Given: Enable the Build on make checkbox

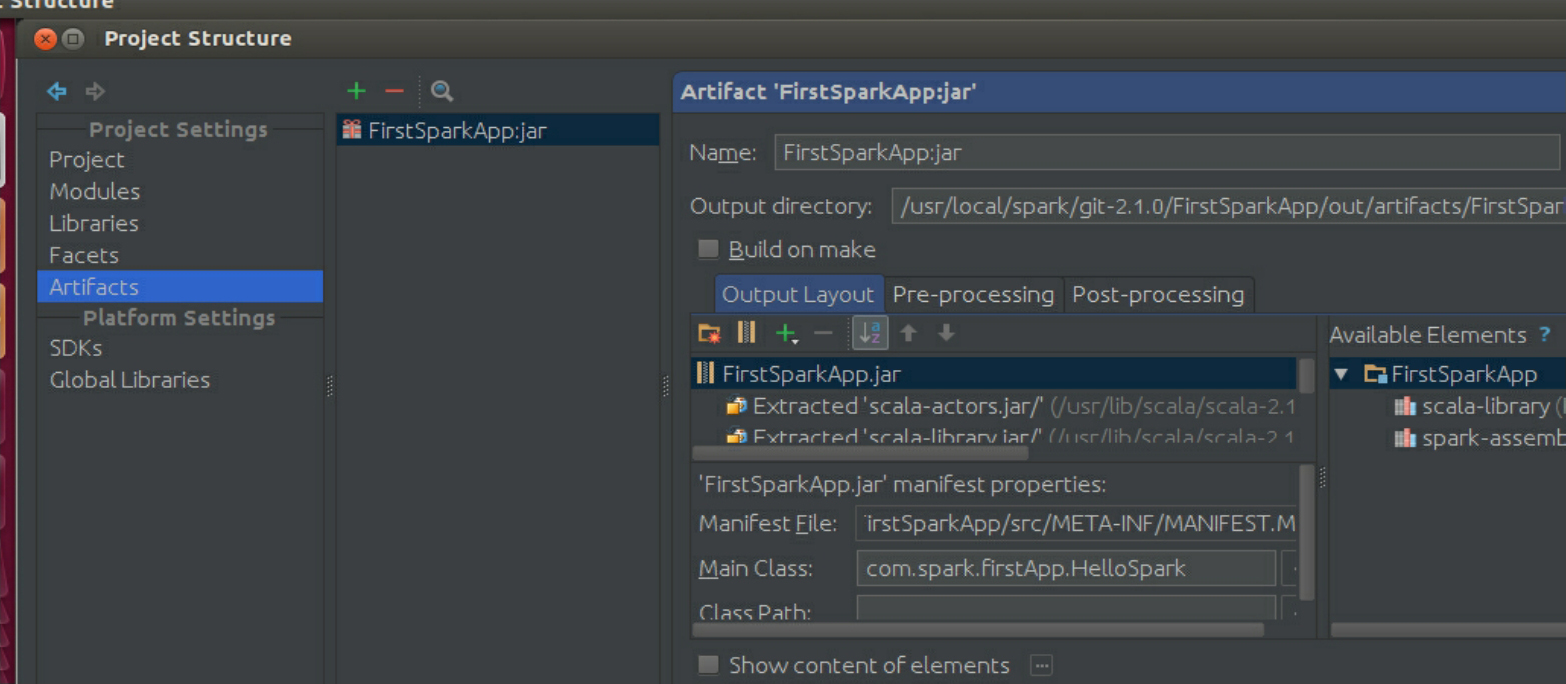Looking at the screenshot, I should (x=708, y=249).
